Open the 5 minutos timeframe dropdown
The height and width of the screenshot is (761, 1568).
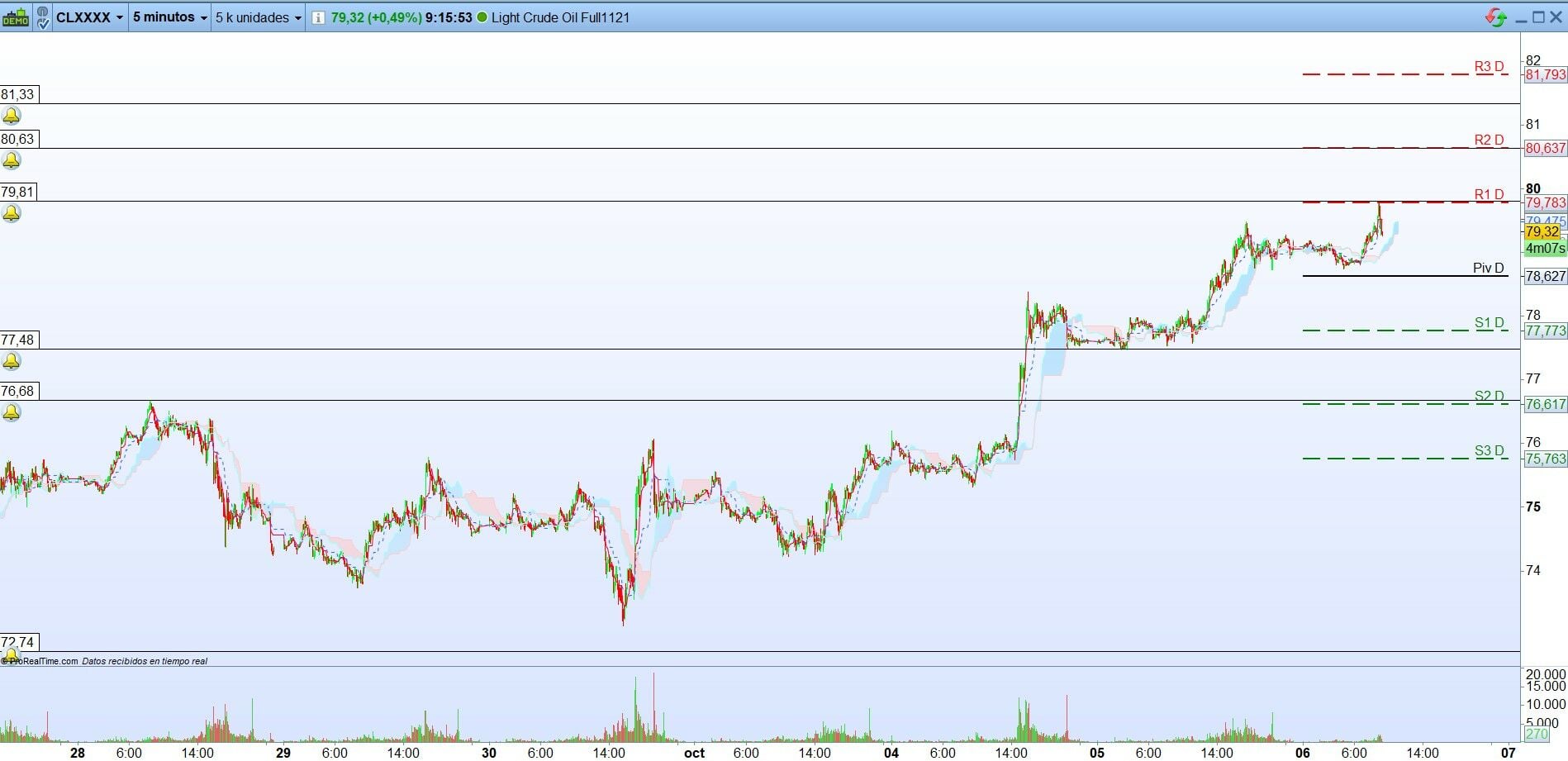(169, 17)
